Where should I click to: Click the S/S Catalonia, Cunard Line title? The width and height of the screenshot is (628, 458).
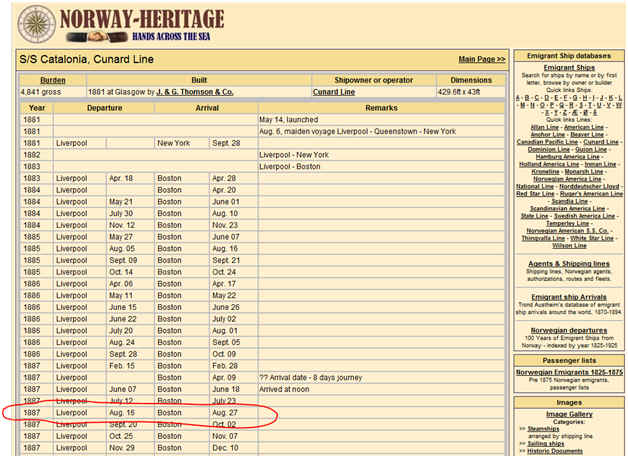click(87, 59)
